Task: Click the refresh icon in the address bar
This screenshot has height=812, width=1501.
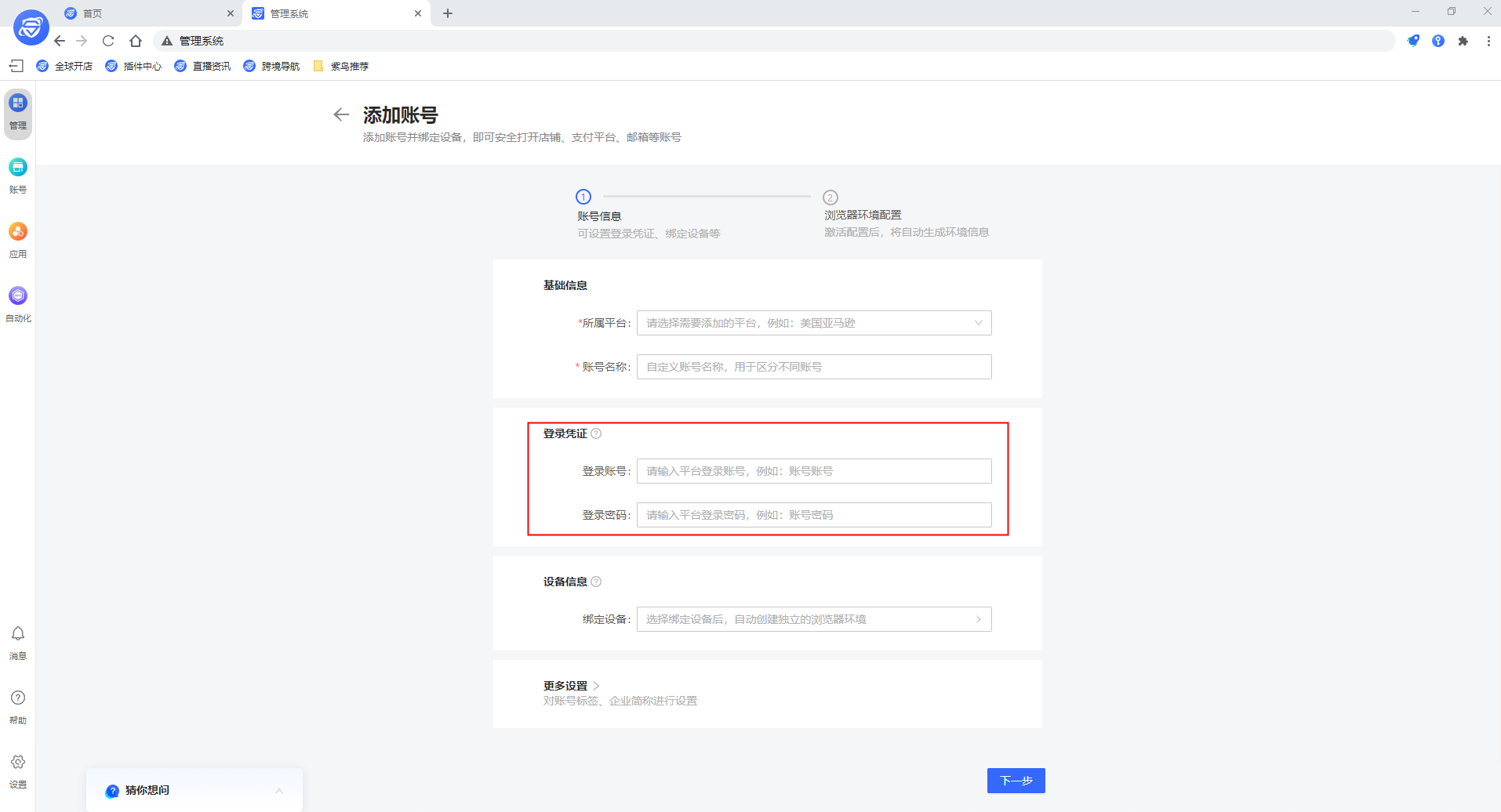Action: [x=108, y=41]
